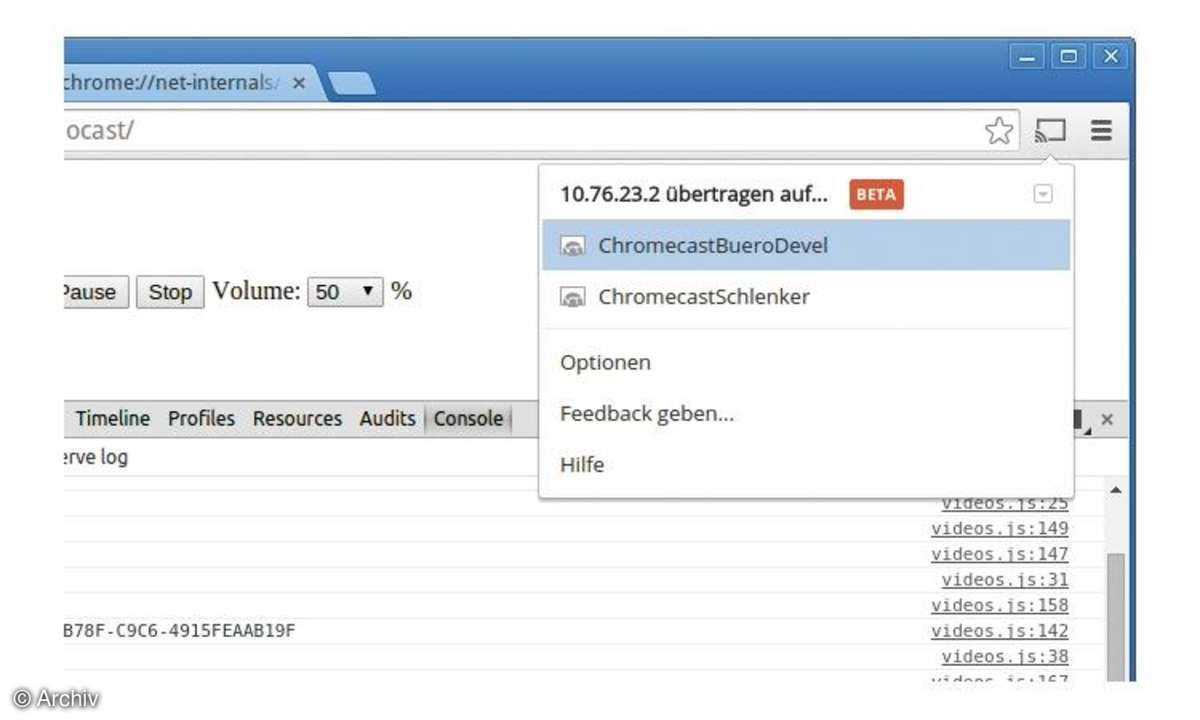This screenshot has height=720, width=1200.
Task: Click the console scrollbar up arrow
Action: (x=1115, y=490)
